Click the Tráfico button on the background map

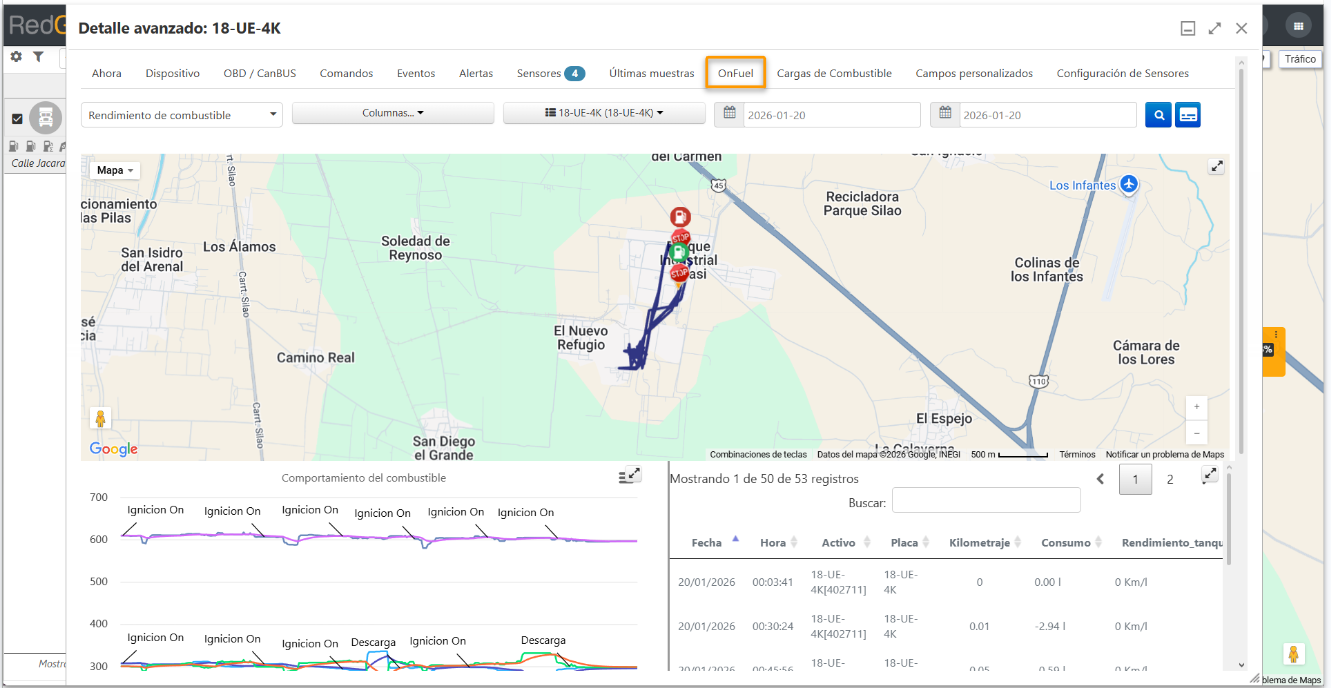click(1300, 59)
